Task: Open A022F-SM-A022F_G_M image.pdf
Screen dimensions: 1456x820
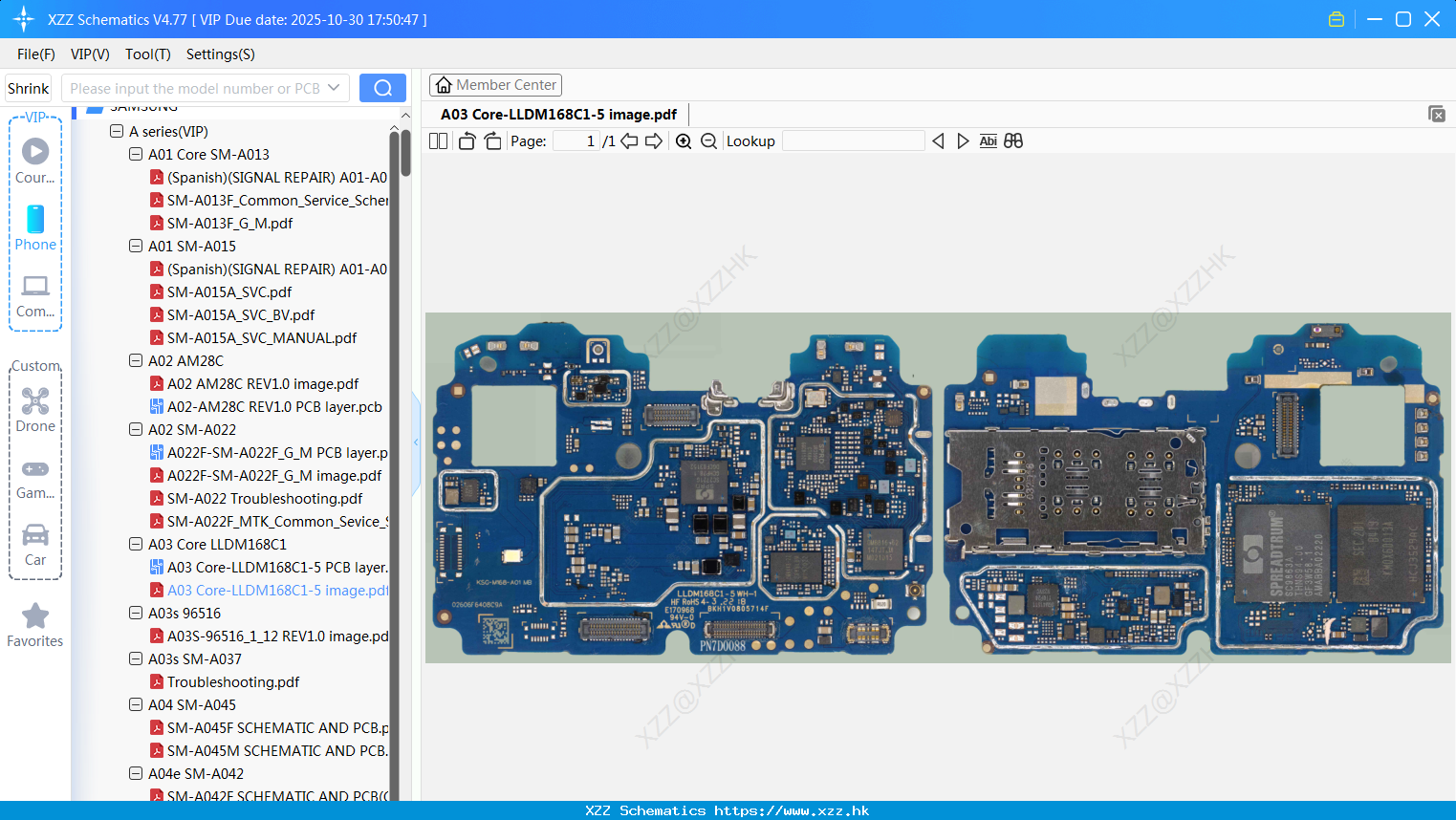Action: pos(266,475)
